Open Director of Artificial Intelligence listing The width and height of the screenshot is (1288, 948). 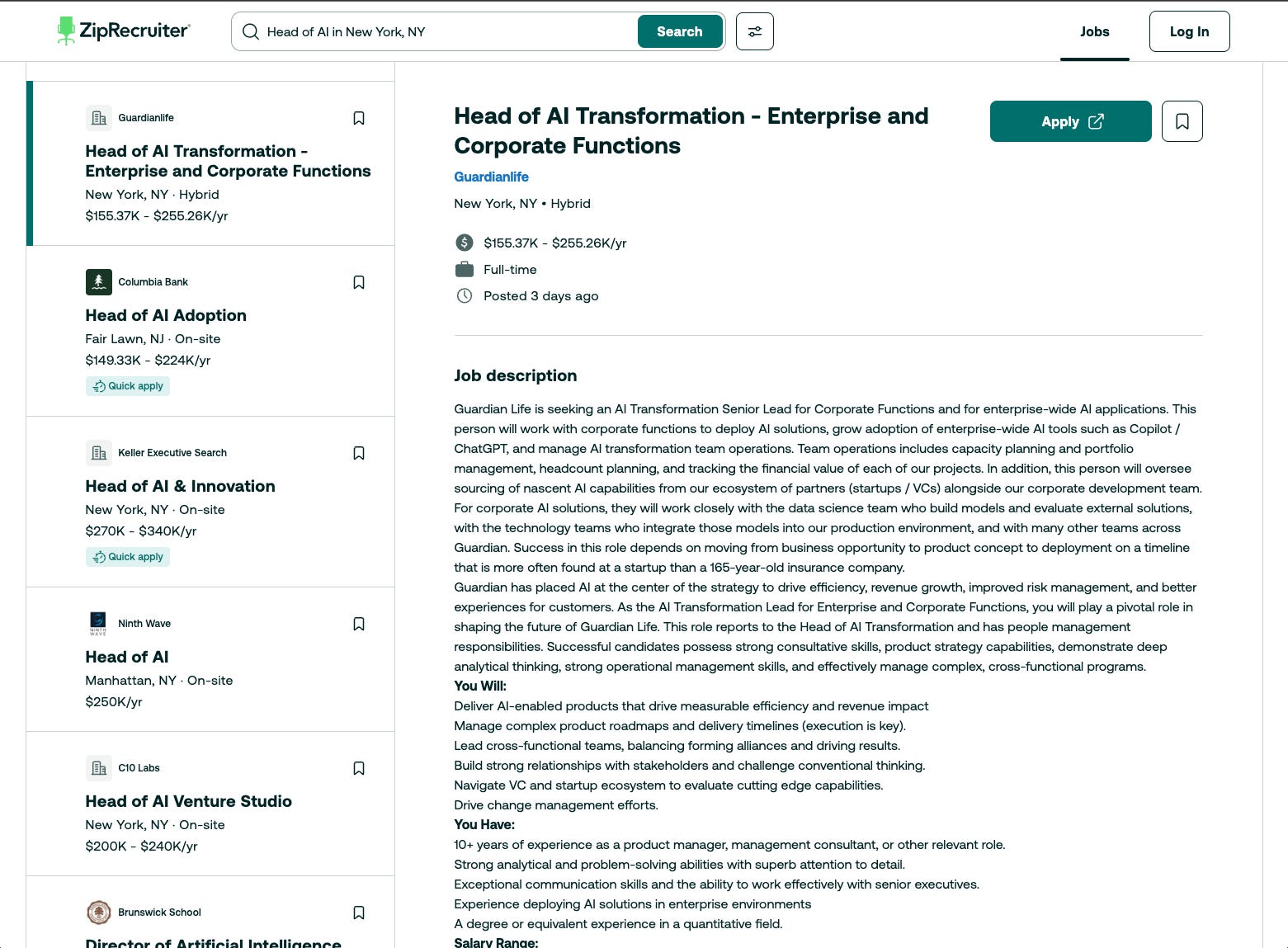pyautogui.click(x=213, y=942)
